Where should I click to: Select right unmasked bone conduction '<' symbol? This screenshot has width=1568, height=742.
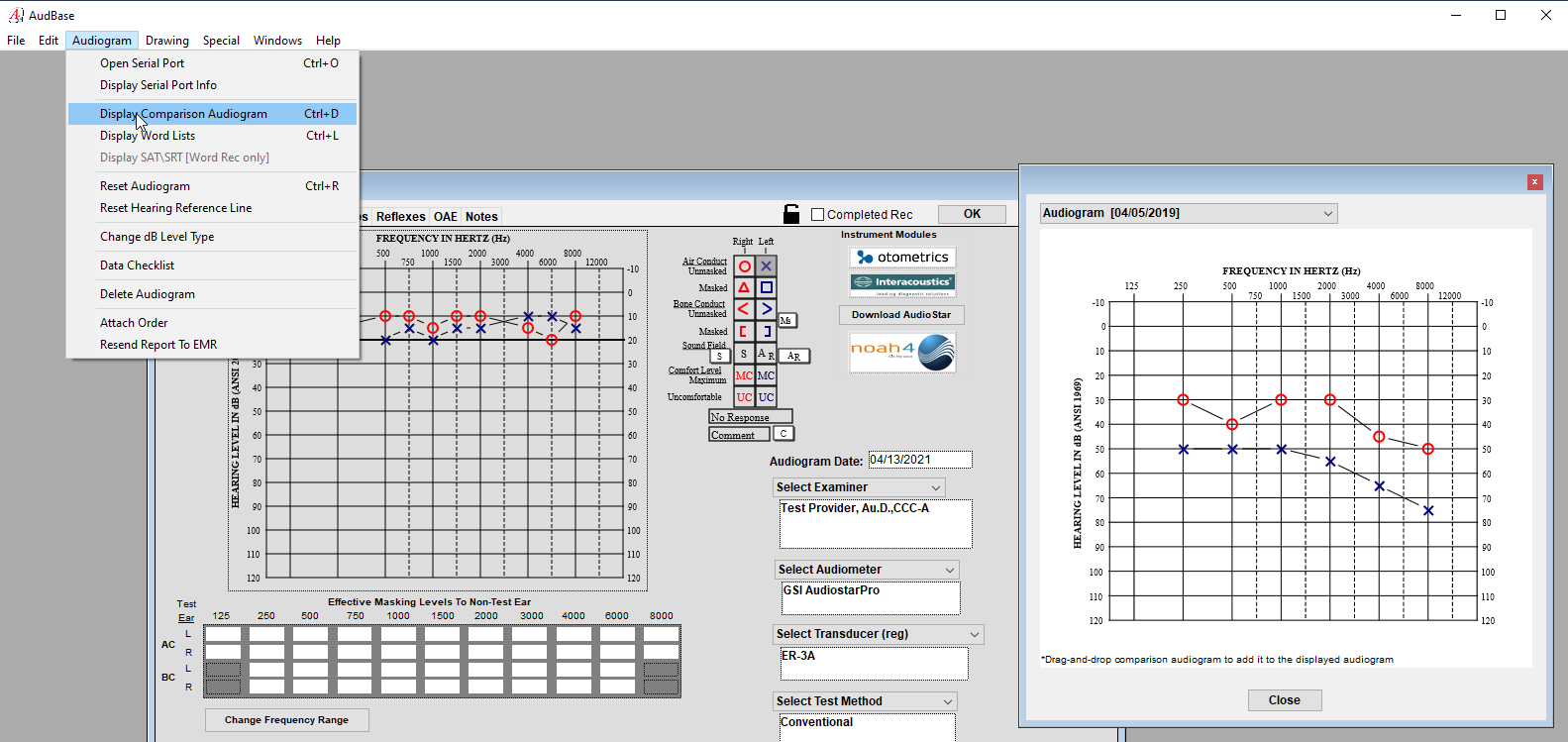click(x=744, y=309)
